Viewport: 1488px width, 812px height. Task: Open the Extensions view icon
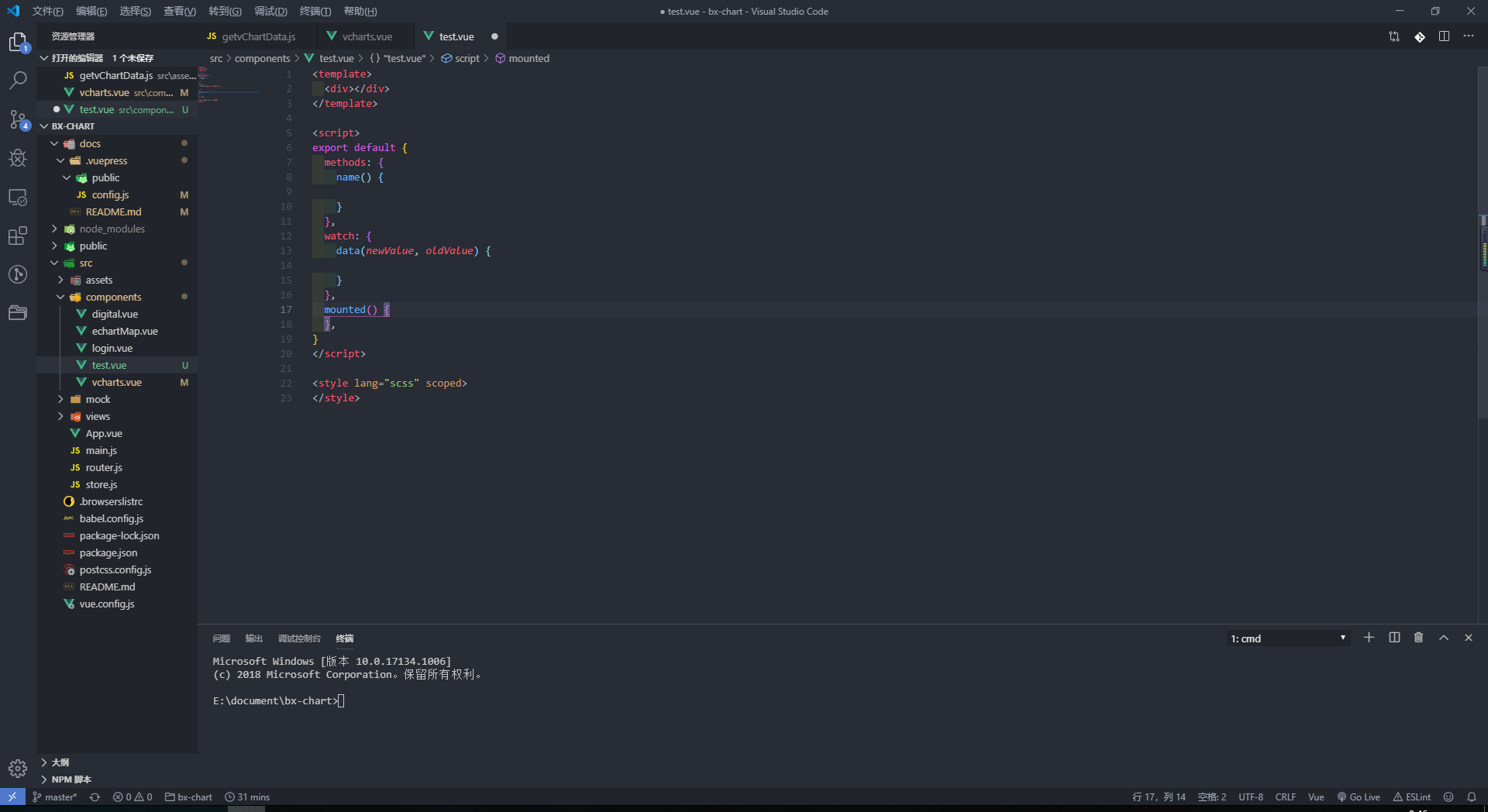(x=18, y=236)
